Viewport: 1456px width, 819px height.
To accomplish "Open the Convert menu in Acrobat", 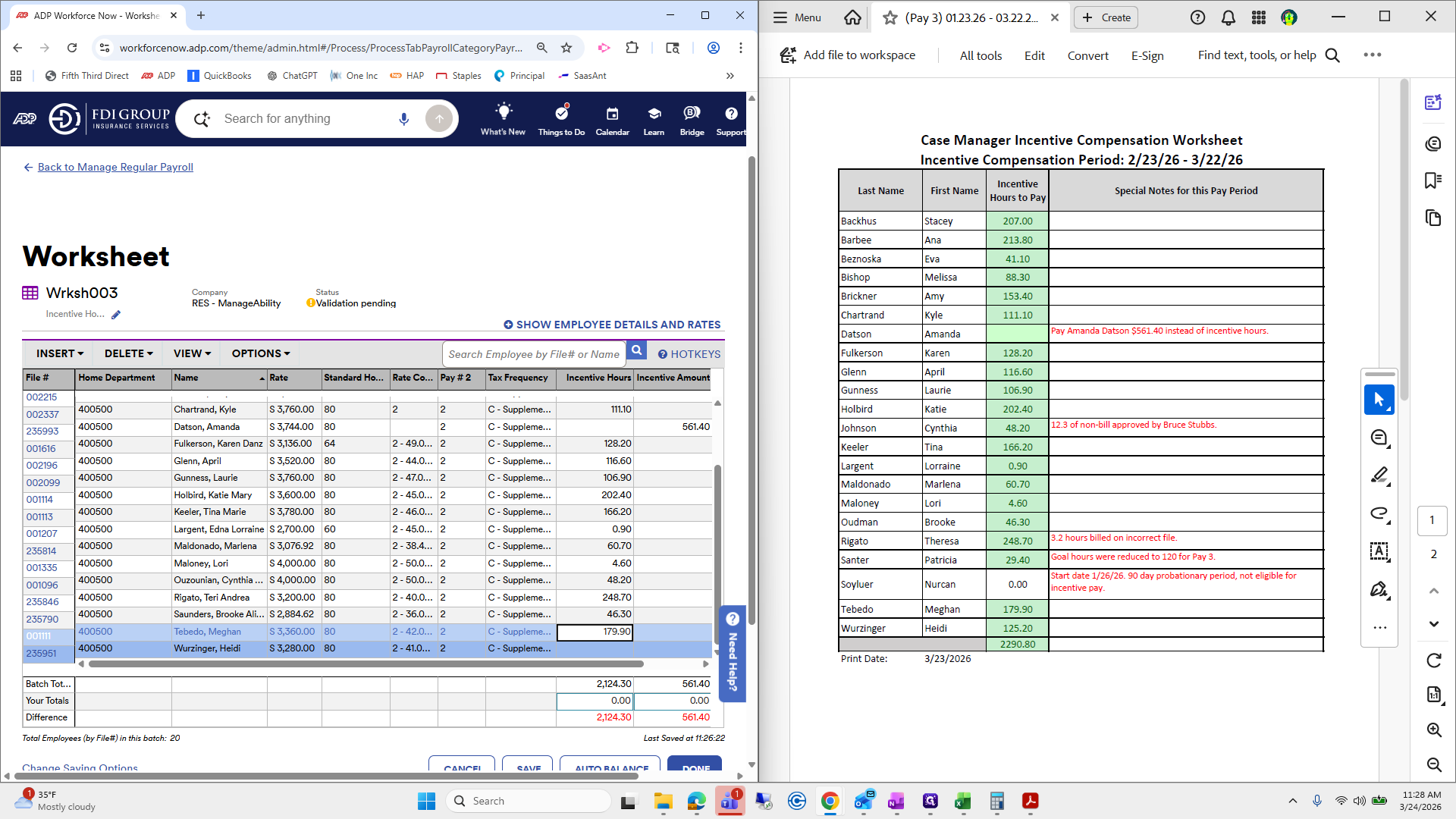I will click(1087, 55).
